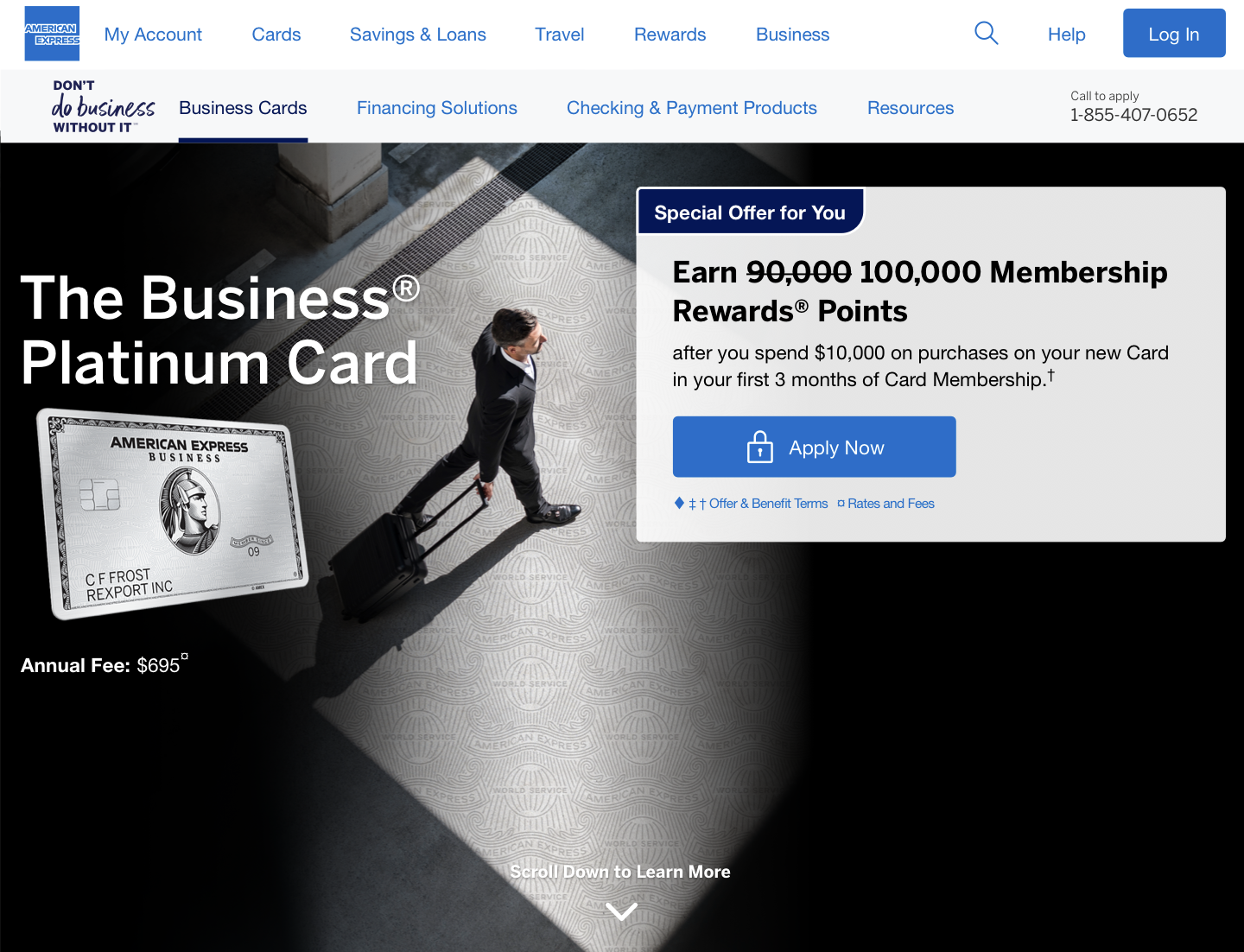The width and height of the screenshot is (1244, 952).
Task: Click the American Express logo
Action: click(x=52, y=34)
